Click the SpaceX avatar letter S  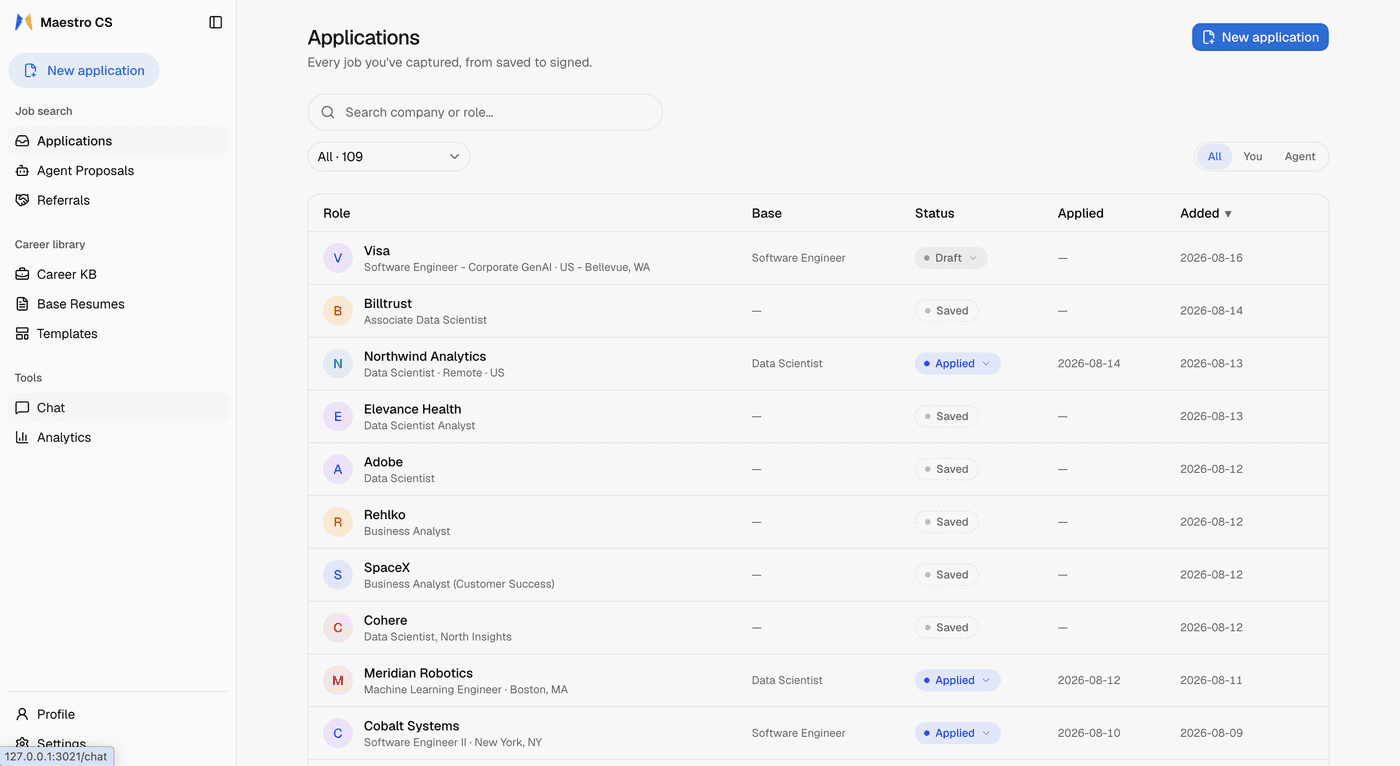[338, 575]
